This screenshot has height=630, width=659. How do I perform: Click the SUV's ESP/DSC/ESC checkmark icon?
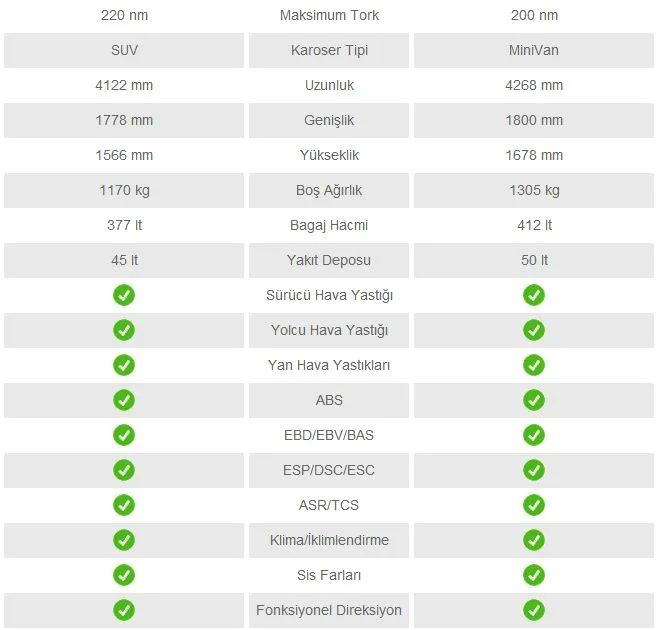click(124, 470)
